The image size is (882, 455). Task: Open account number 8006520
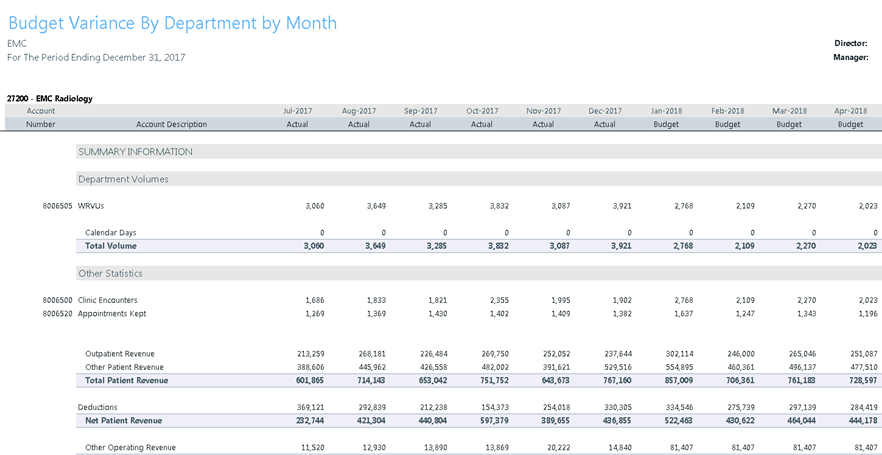click(x=57, y=313)
